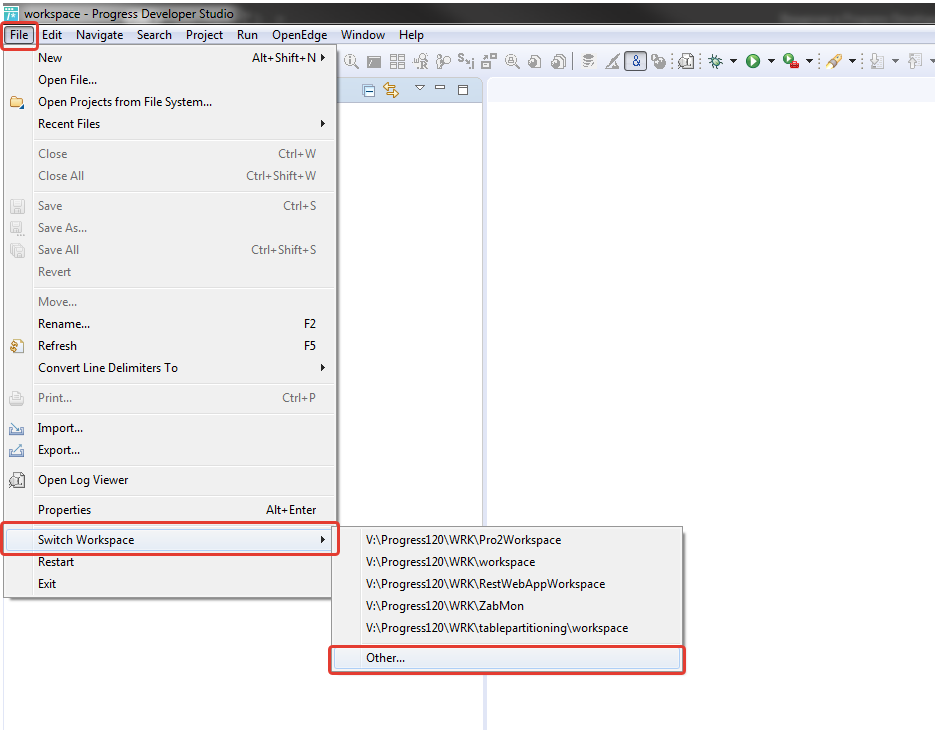Click the Export icon beside Export...
Screen dimensions: 938x733
click(x=17, y=451)
